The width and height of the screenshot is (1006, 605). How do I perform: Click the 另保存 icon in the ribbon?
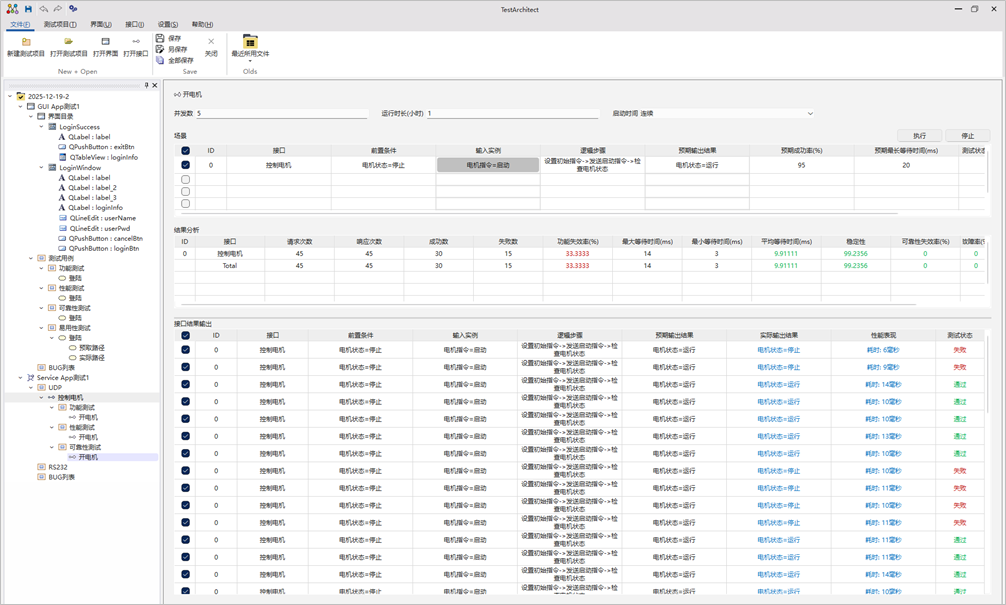click(x=160, y=49)
